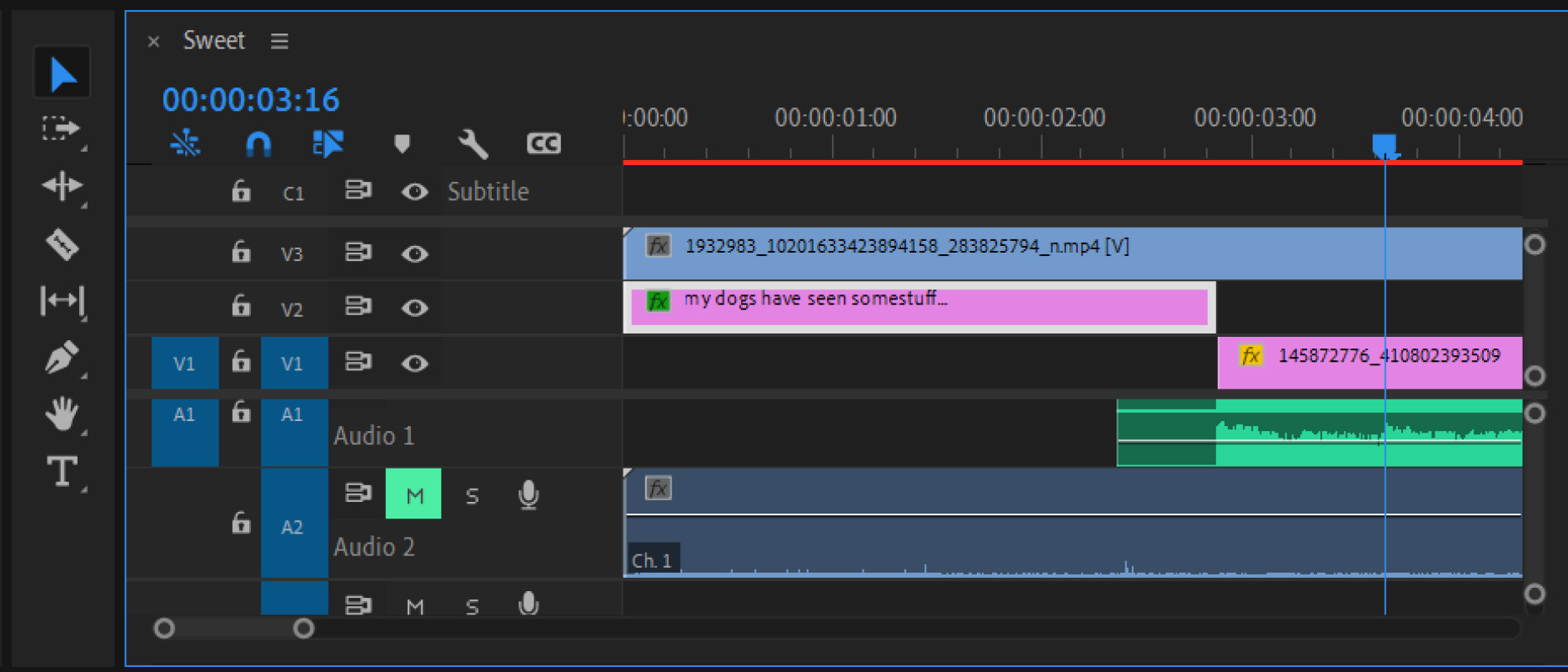The height and width of the screenshot is (672, 1568).
Task: Hide track V1 output
Action: (414, 364)
